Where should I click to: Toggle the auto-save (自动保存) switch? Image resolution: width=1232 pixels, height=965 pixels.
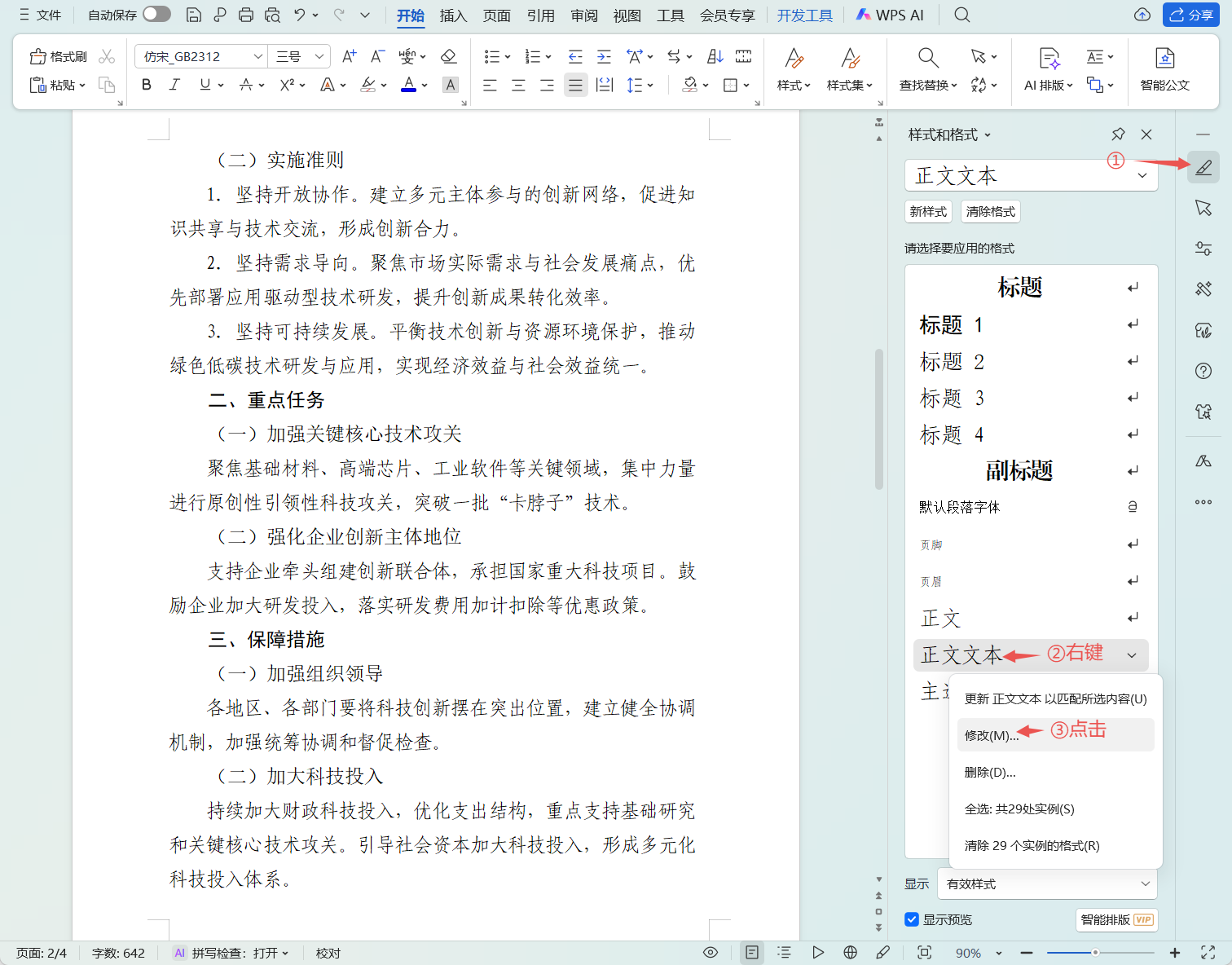tap(156, 15)
